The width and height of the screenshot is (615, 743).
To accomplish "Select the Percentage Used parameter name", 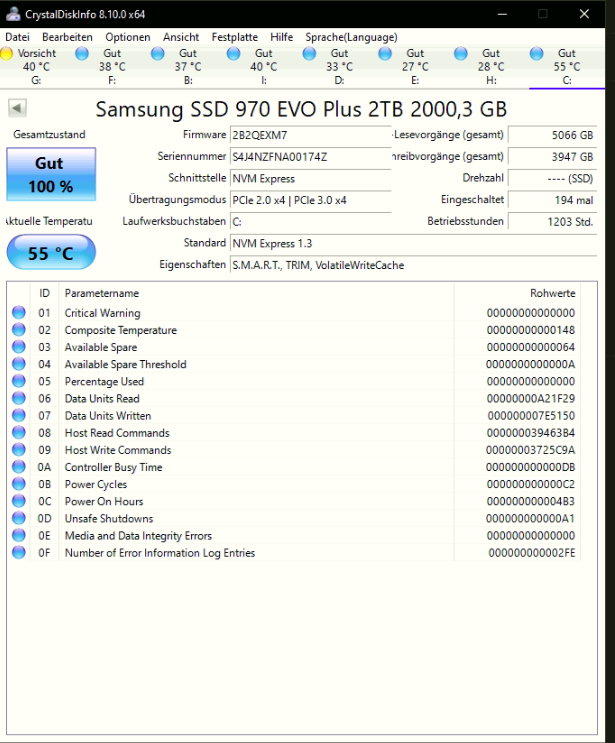I will (104, 381).
